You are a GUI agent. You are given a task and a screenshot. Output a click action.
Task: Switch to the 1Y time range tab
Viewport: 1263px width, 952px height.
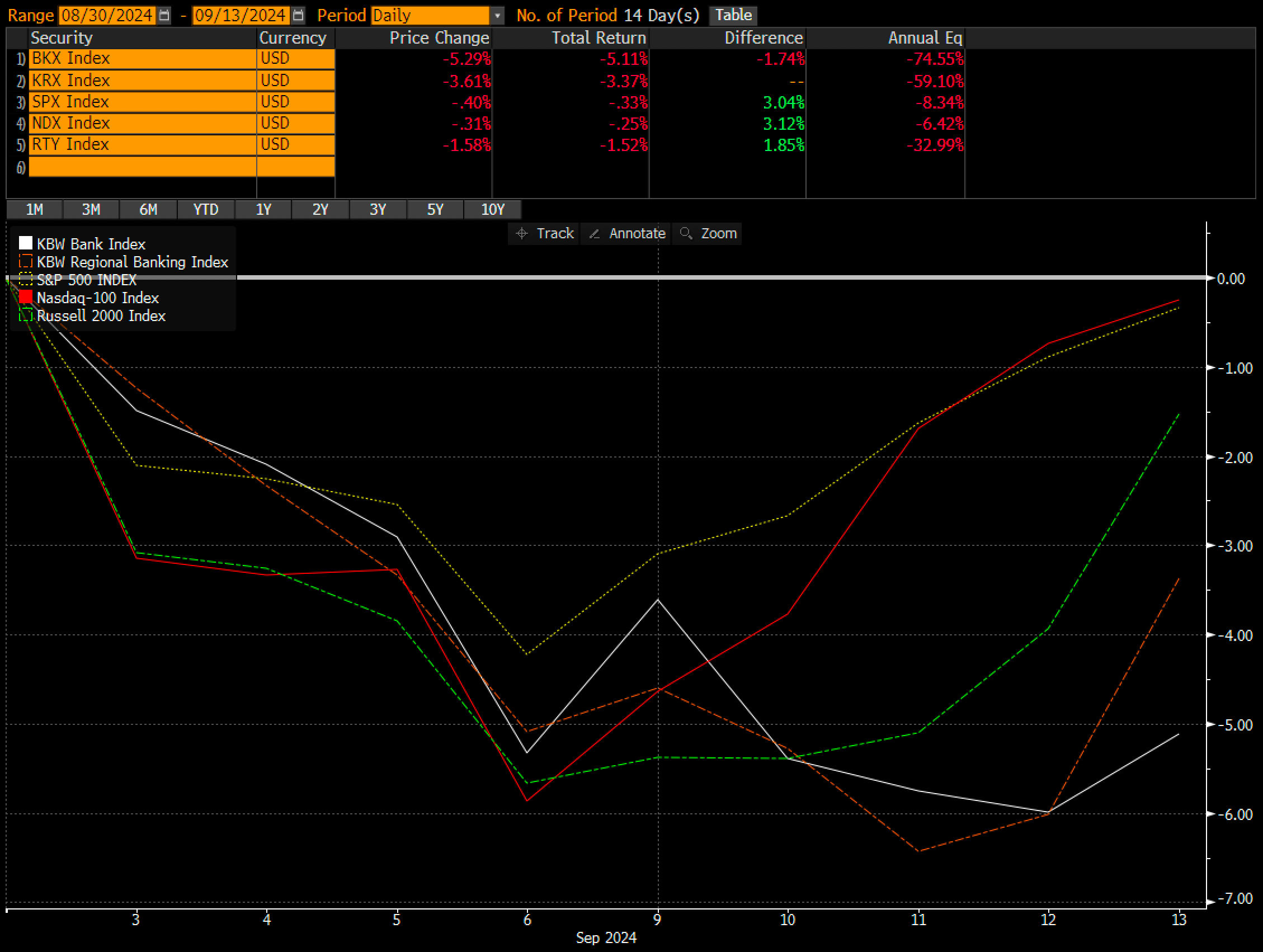point(263,210)
